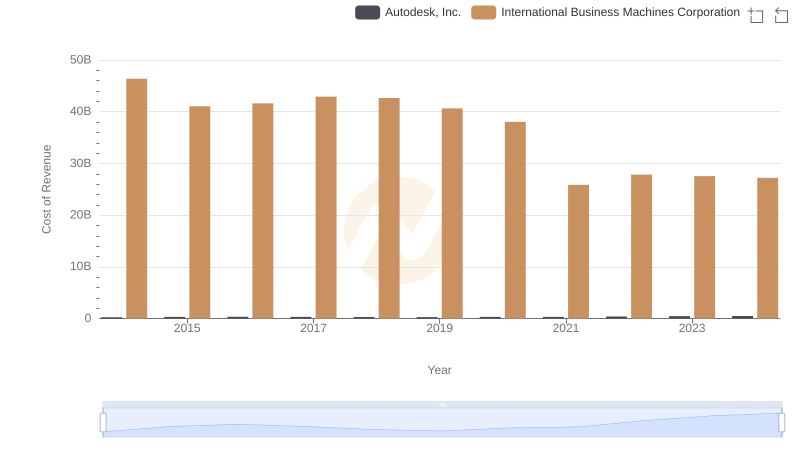Click the 50B y-axis label
Viewport: 800px width, 461px height.
point(81,60)
